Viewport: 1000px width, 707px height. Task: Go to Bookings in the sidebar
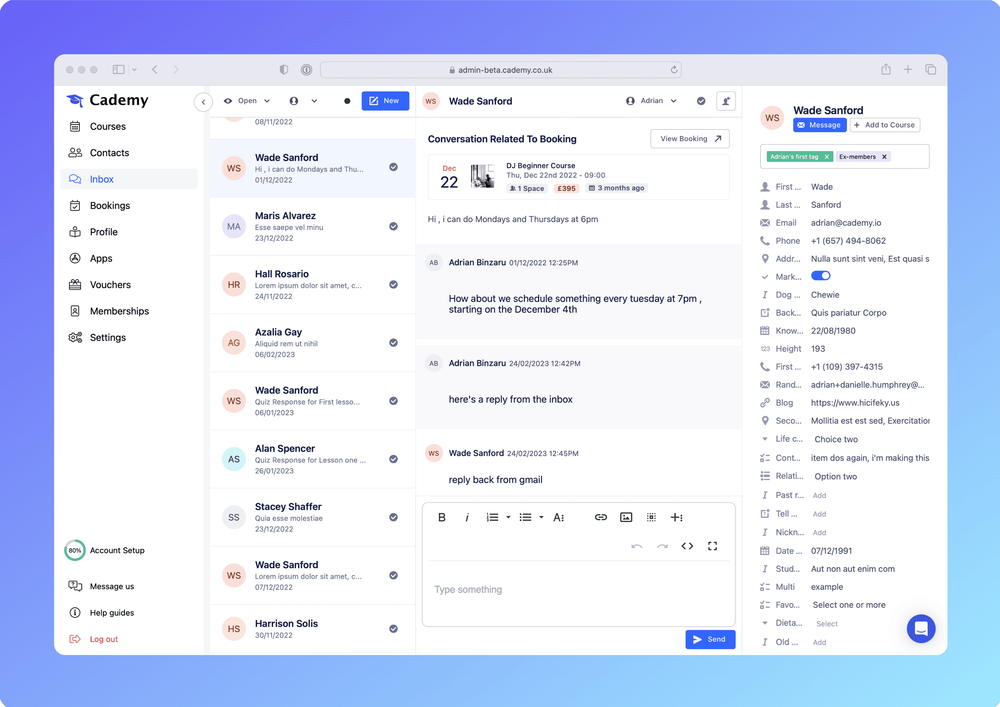pyautogui.click(x=109, y=206)
